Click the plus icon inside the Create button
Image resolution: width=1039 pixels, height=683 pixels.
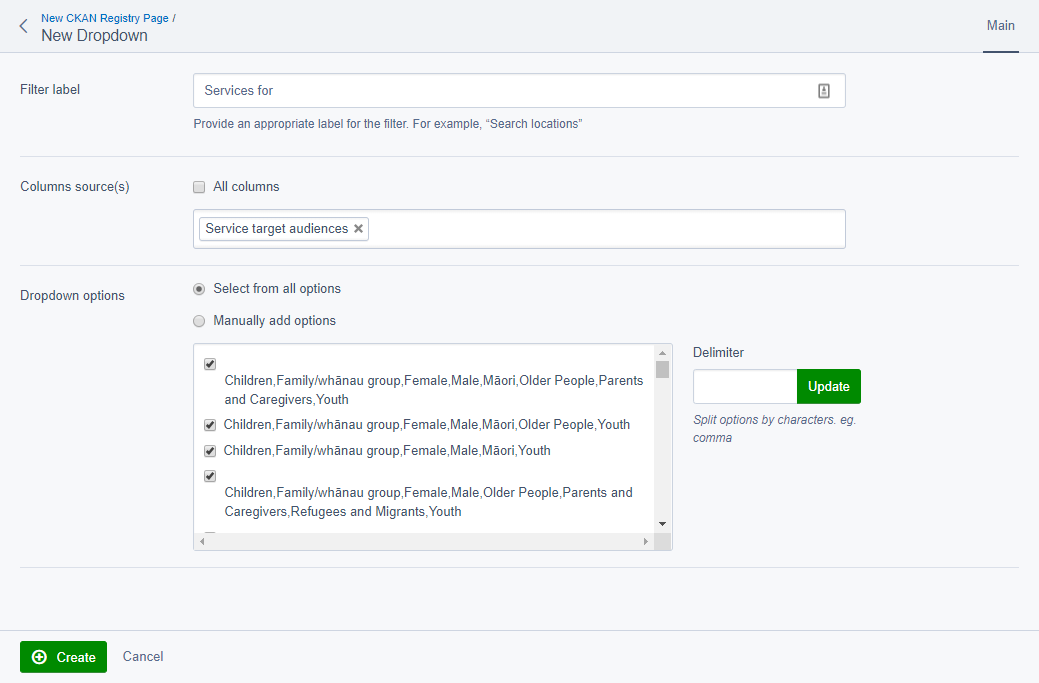click(x=37, y=657)
